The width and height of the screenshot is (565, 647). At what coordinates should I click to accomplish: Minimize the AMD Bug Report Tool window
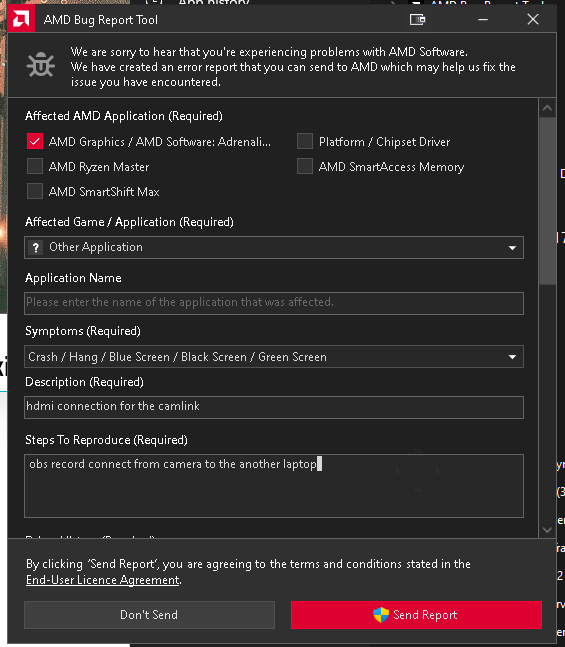[x=483, y=19]
